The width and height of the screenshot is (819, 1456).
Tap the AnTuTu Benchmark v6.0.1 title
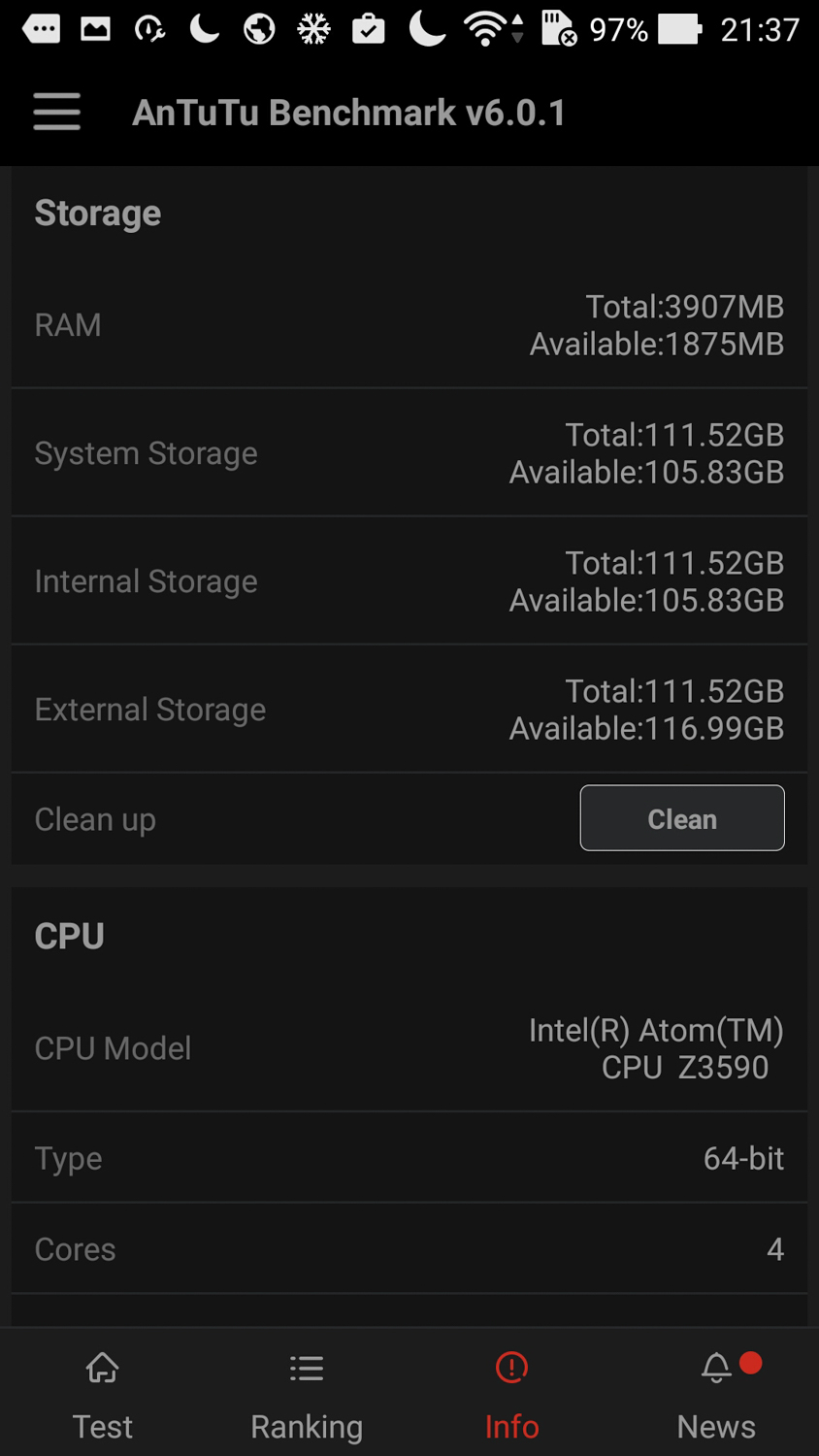pos(349,113)
